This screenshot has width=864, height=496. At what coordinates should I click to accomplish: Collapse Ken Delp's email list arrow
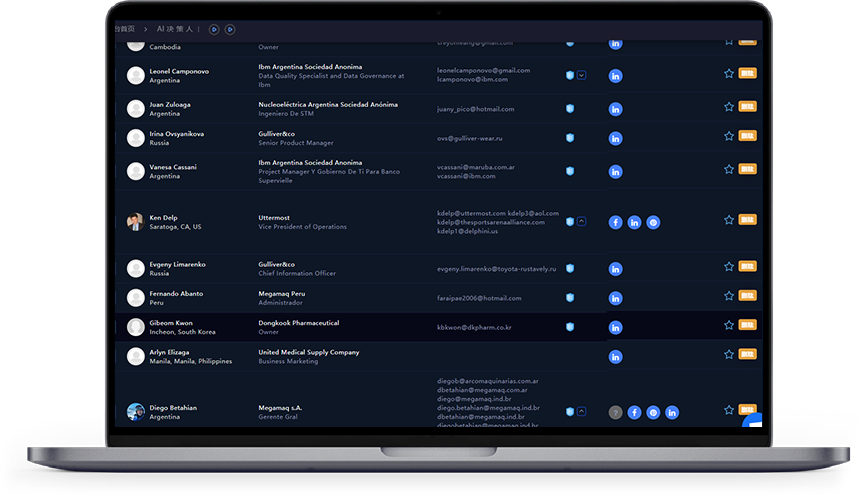pyautogui.click(x=581, y=222)
